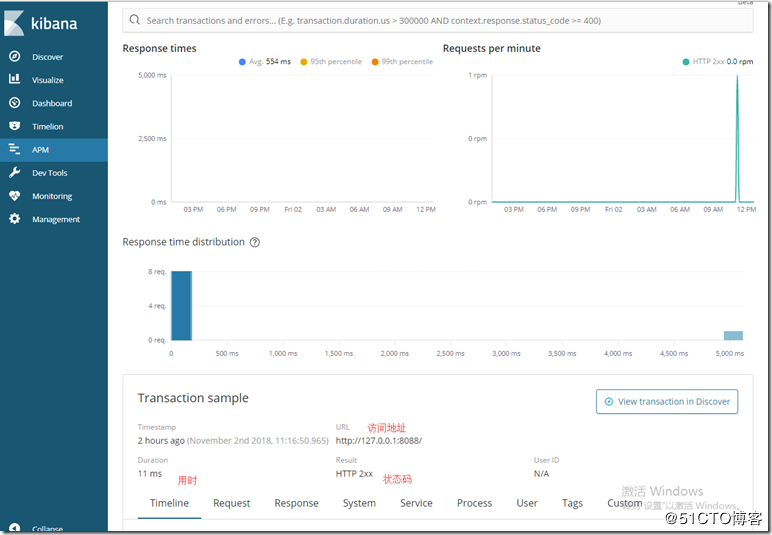Click the Requests per minute heading
The width and height of the screenshot is (772, 535).
[x=491, y=48]
